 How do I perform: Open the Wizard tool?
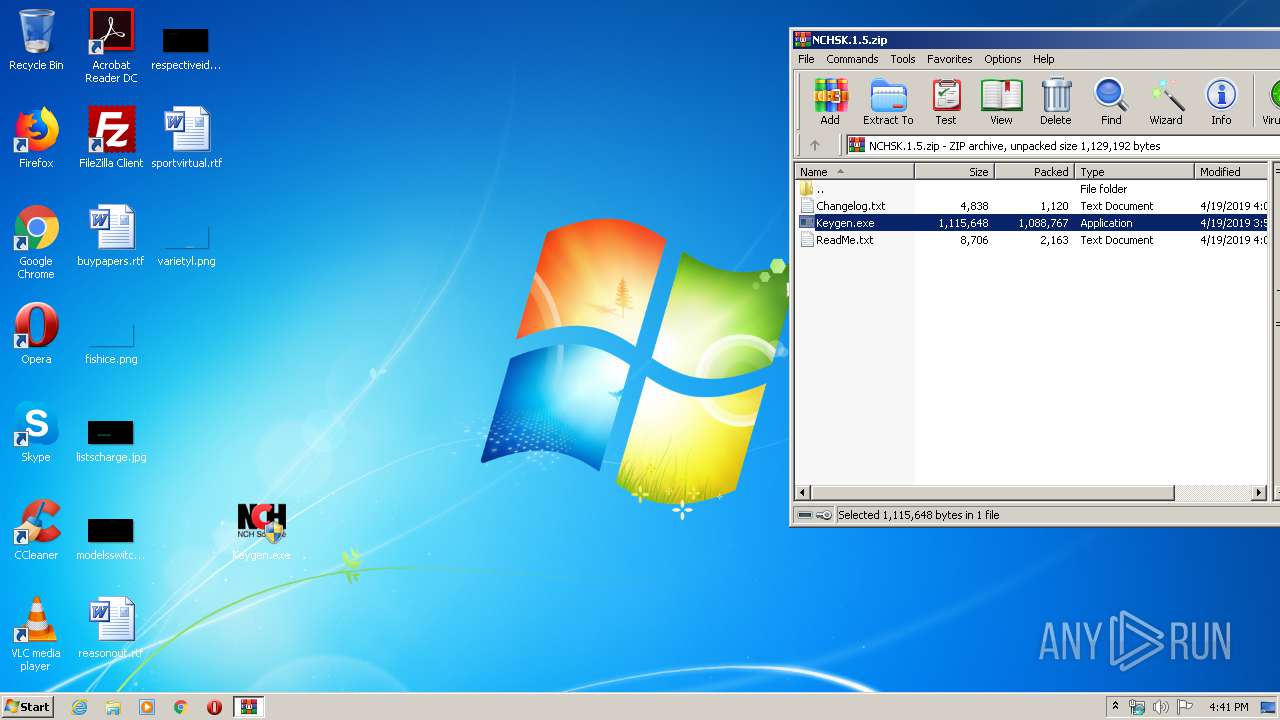[x=1166, y=102]
